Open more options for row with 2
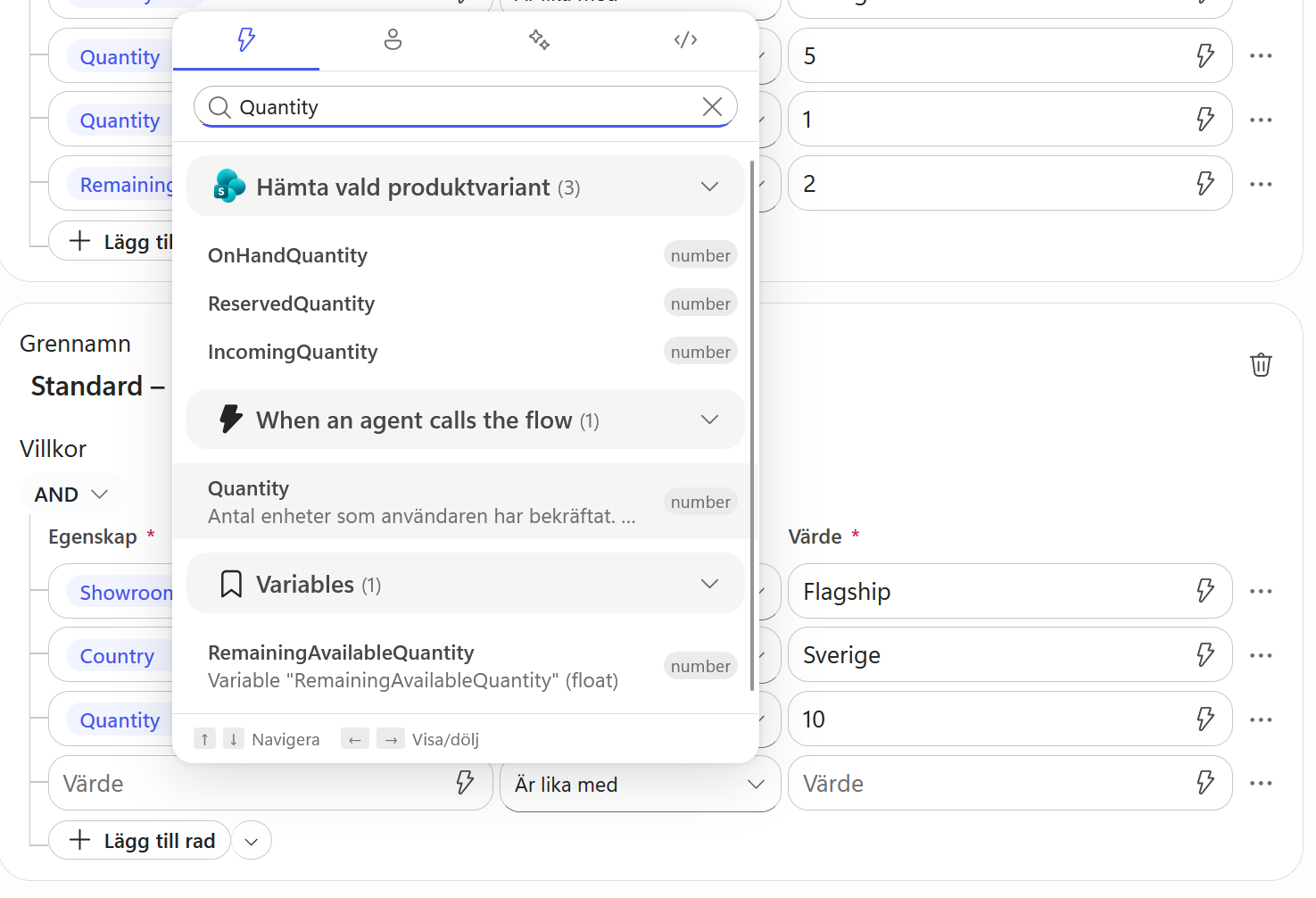Viewport: 1316px width, 898px height. 1261,183
